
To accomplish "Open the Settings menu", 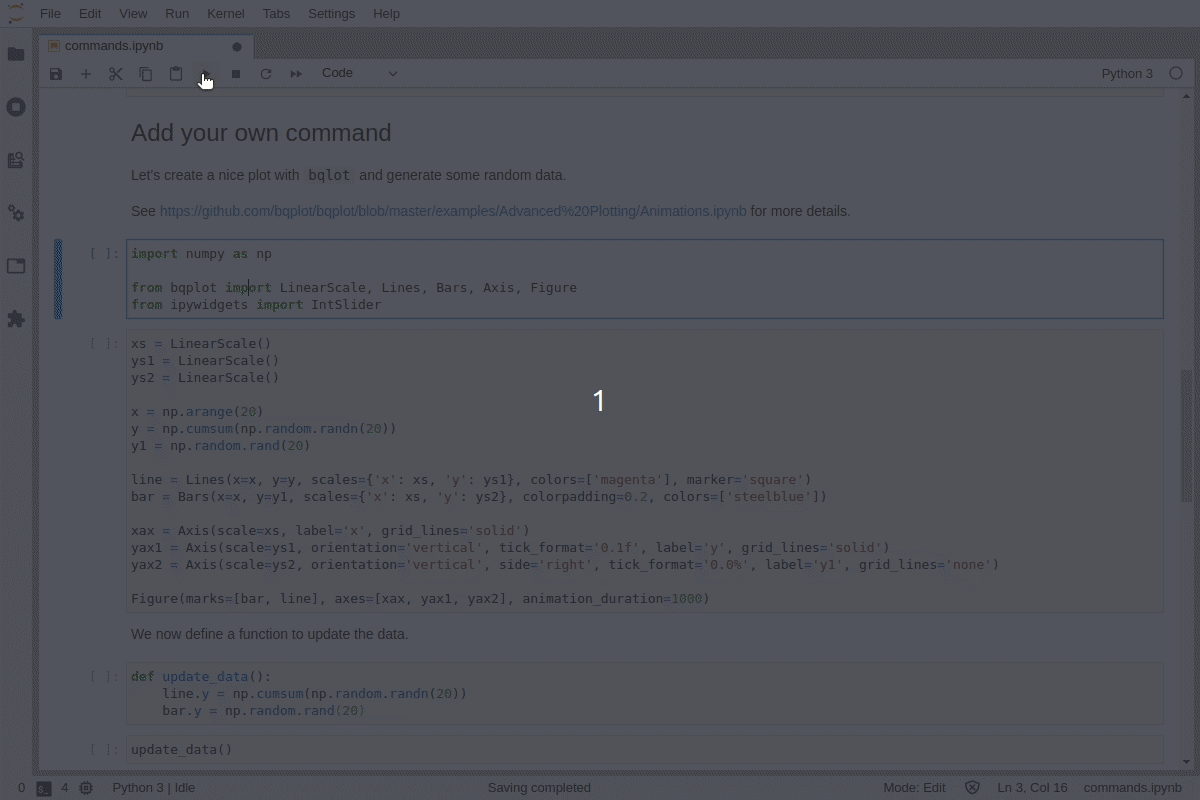I will point(331,13).
